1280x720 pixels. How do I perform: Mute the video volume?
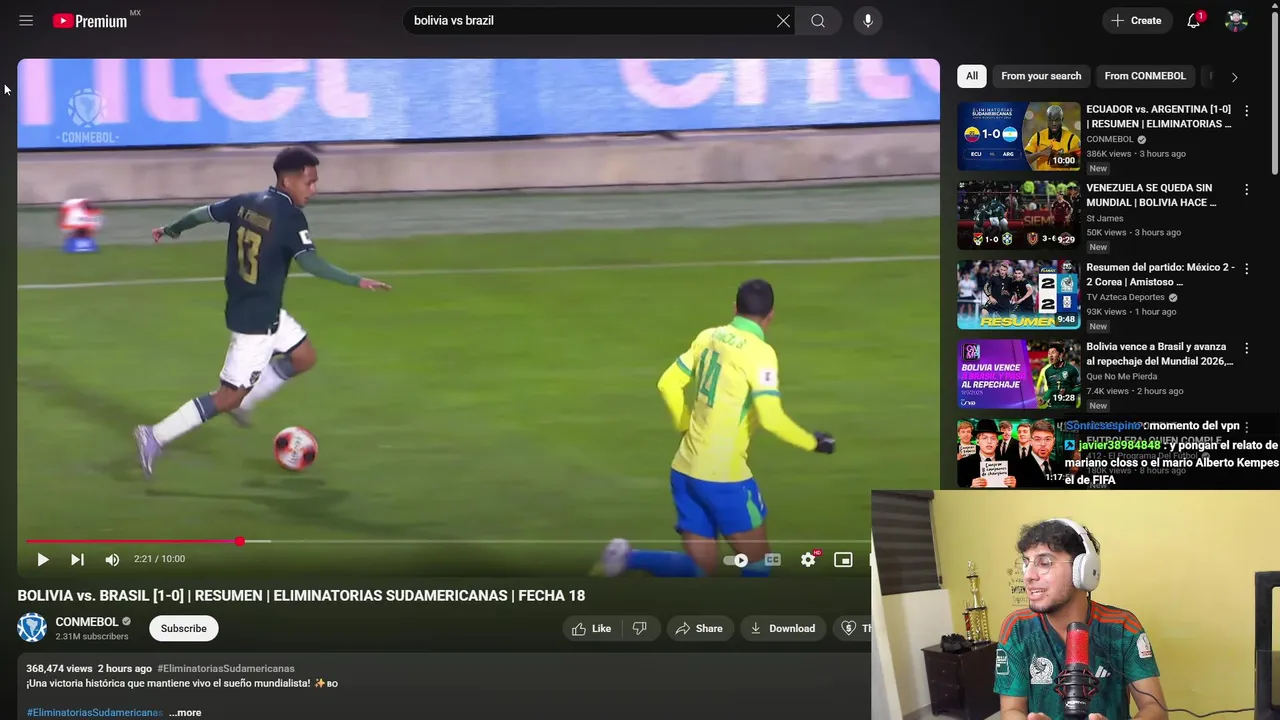point(112,560)
